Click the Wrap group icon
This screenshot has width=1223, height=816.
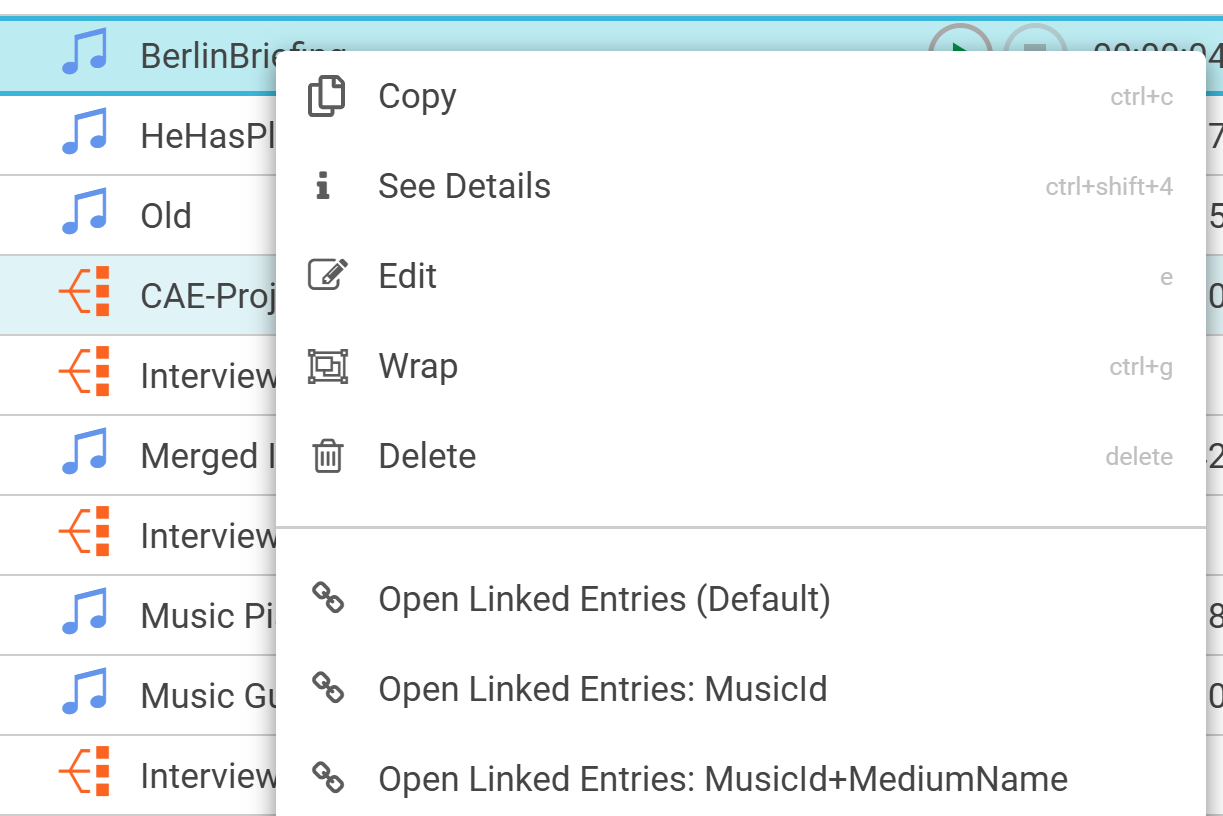coord(327,366)
